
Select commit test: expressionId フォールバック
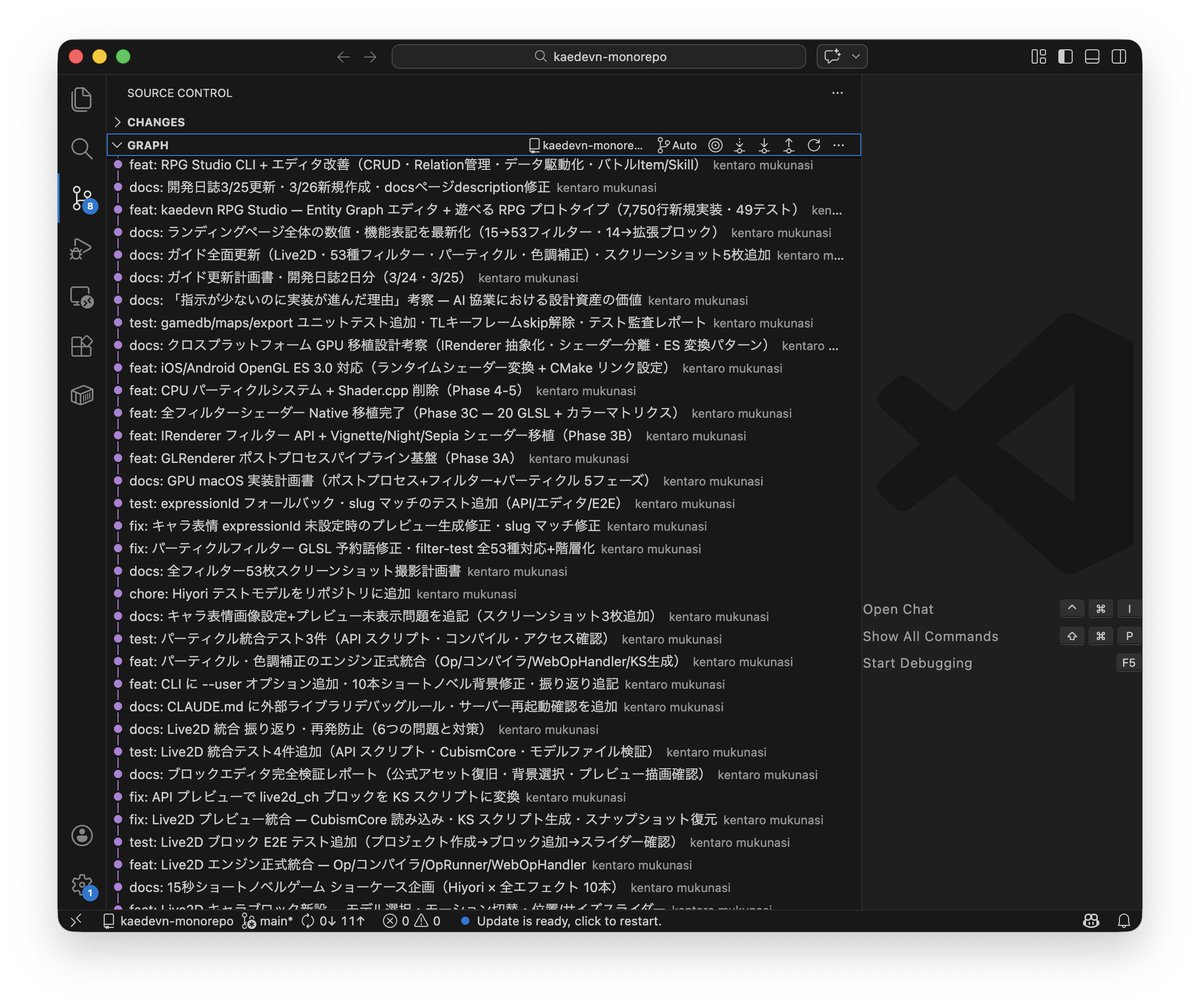tap(484, 503)
